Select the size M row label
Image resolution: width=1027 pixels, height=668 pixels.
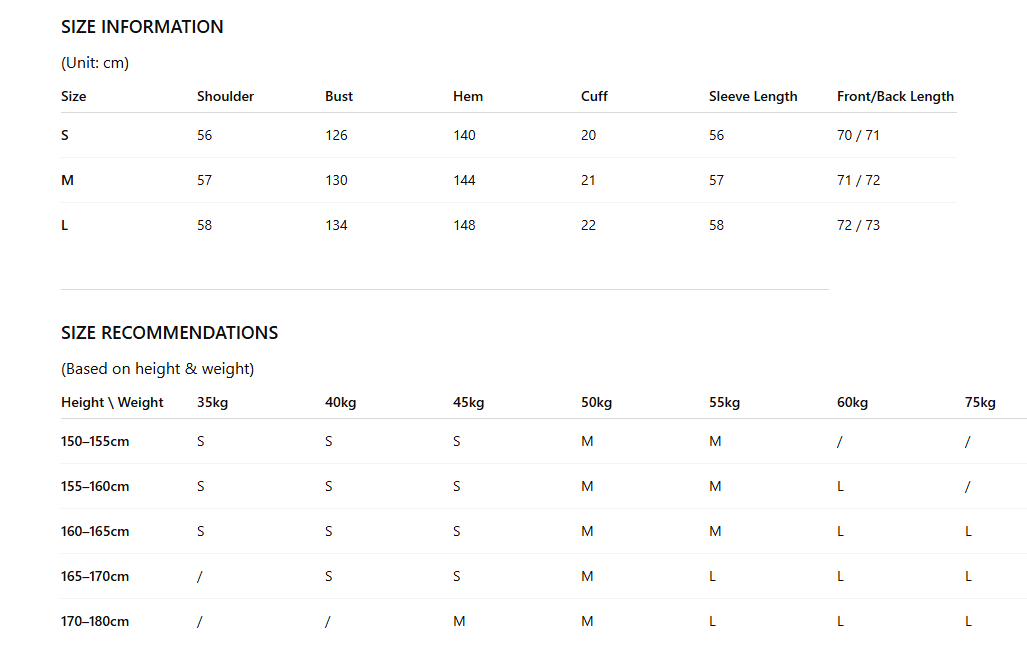coord(67,180)
